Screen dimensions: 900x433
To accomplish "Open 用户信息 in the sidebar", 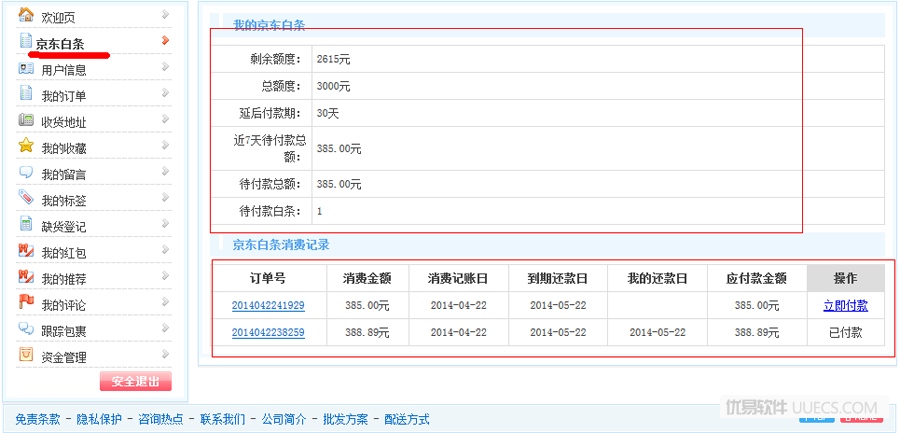I will [64, 71].
